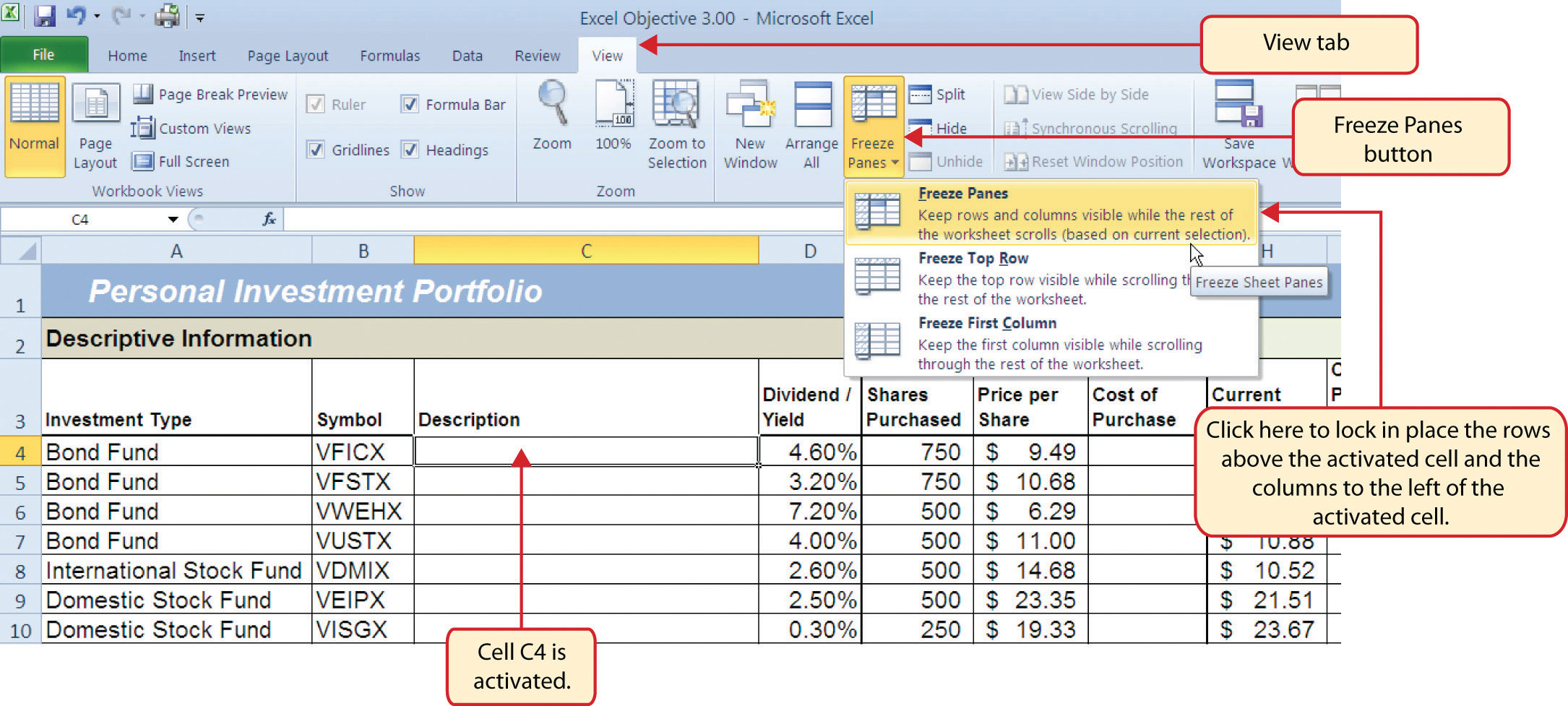Select row 10 header
This screenshot has width=1568, height=706.
(x=20, y=629)
